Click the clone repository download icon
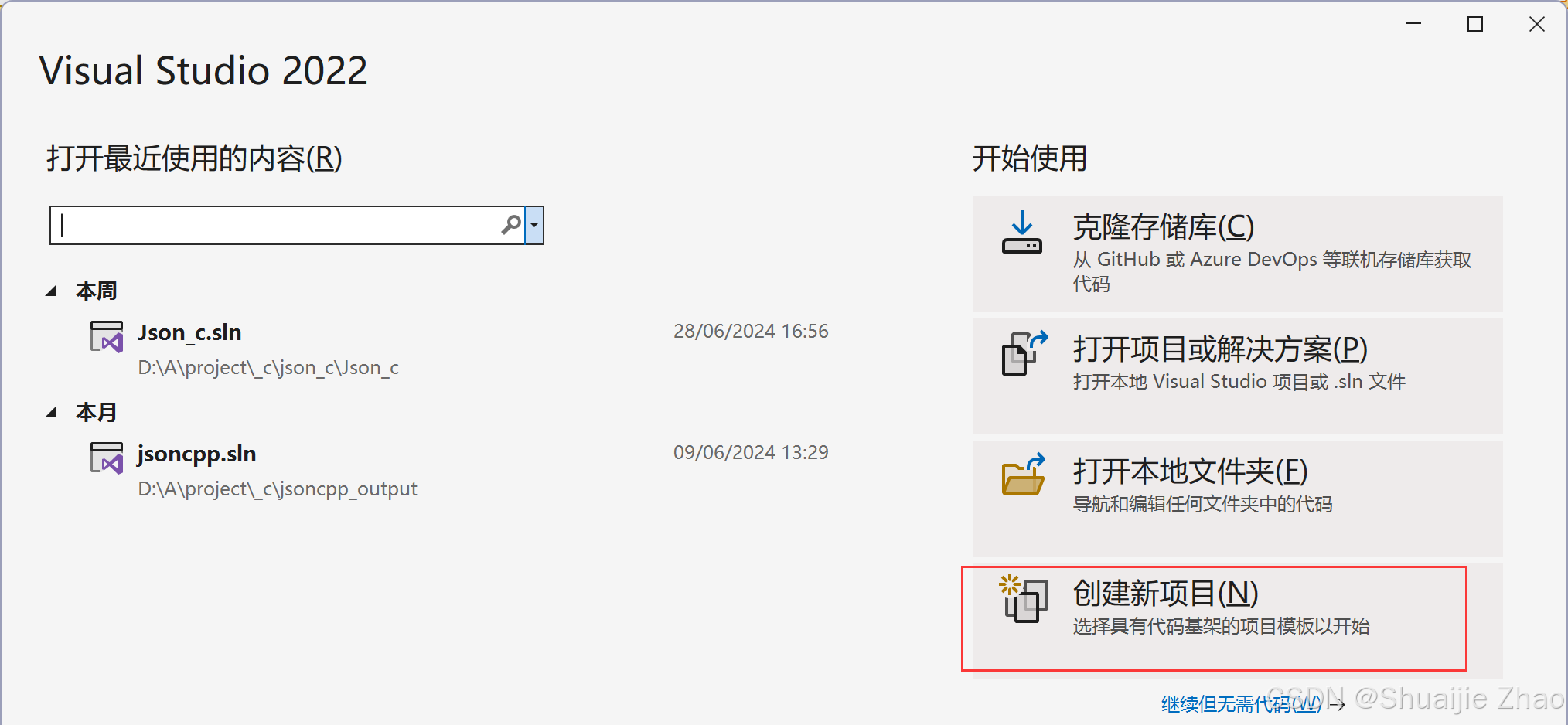This screenshot has height=725, width=1568. (1022, 233)
